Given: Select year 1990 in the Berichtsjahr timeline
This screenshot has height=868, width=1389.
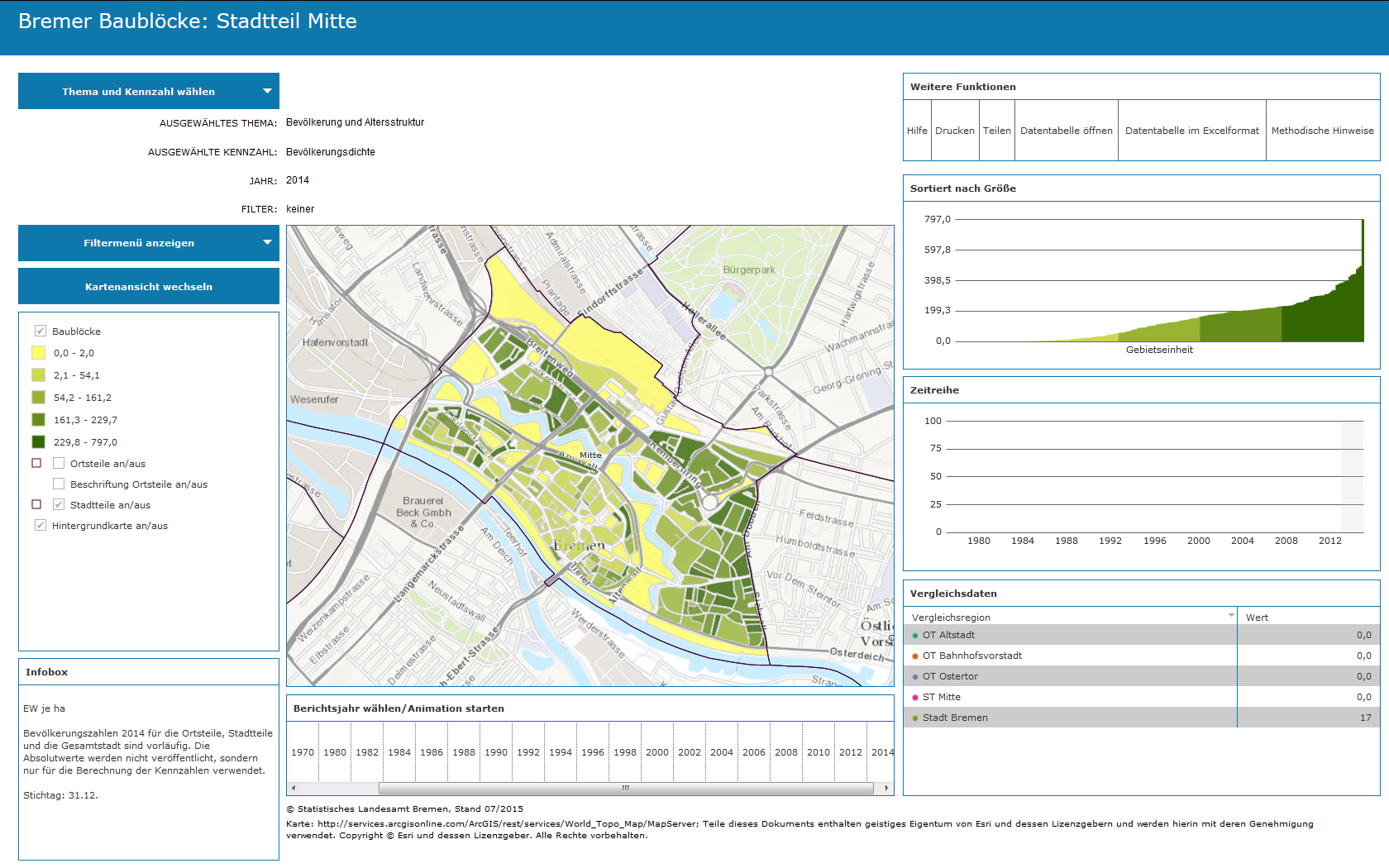Looking at the screenshot, I should click(x=496, y=752).
